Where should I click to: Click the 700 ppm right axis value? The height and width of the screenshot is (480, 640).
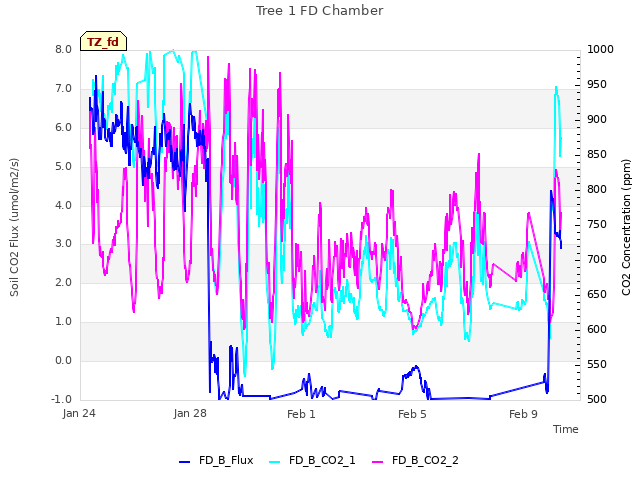click(597, 260)
